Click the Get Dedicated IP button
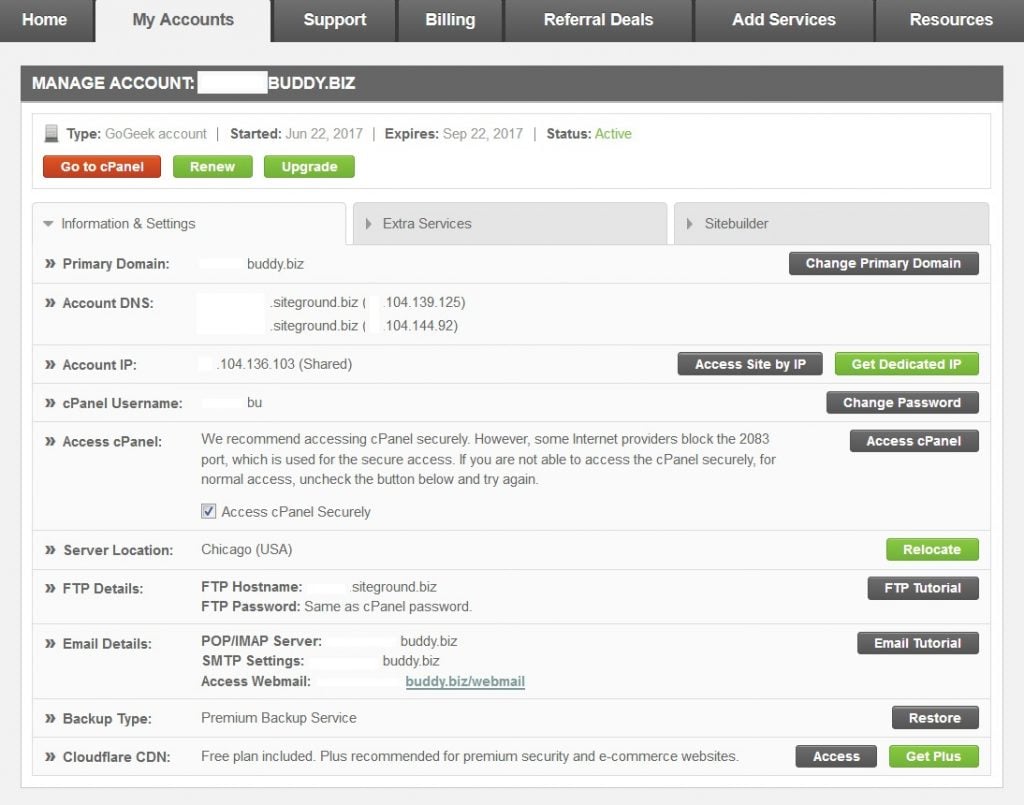Viewport: 1024px width, 805px height. (x=906, y=364)
